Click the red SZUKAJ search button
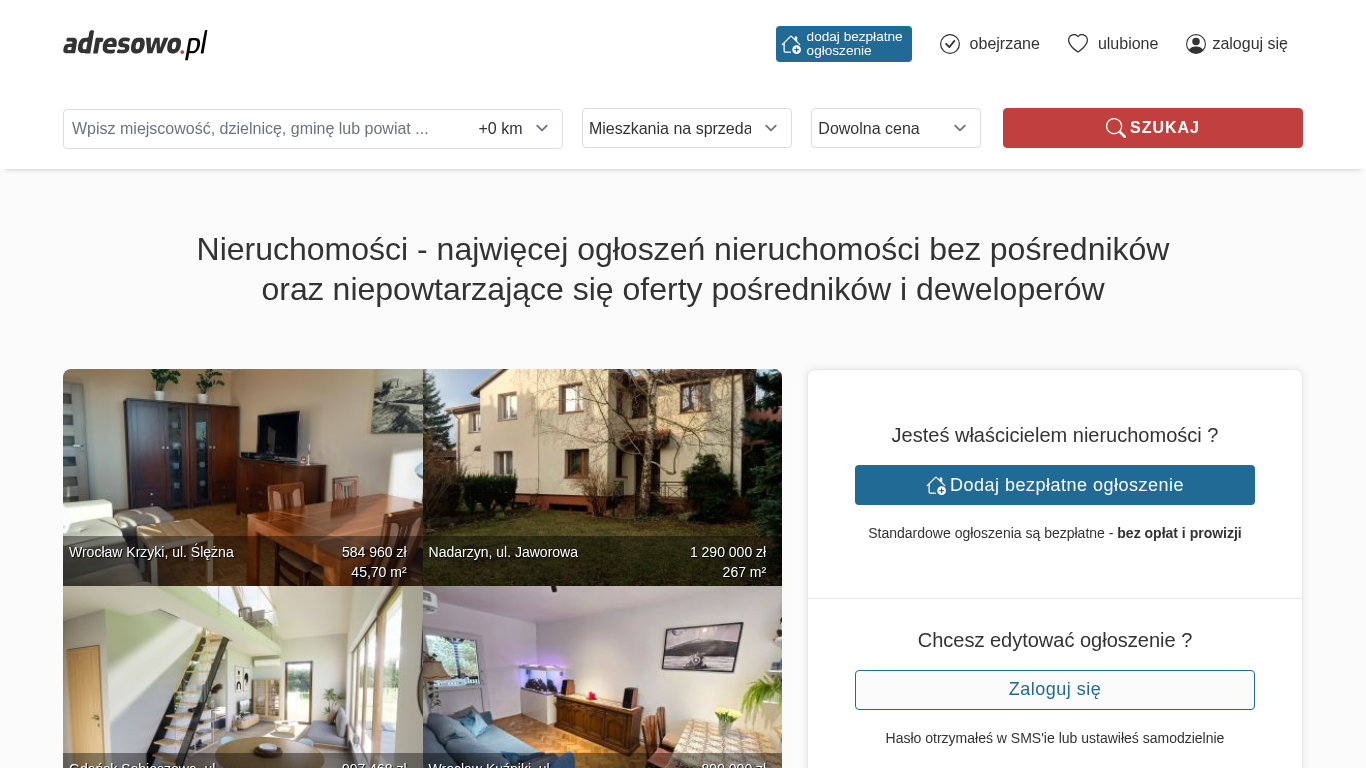 pyautogui.click(x=1153, y=128)
